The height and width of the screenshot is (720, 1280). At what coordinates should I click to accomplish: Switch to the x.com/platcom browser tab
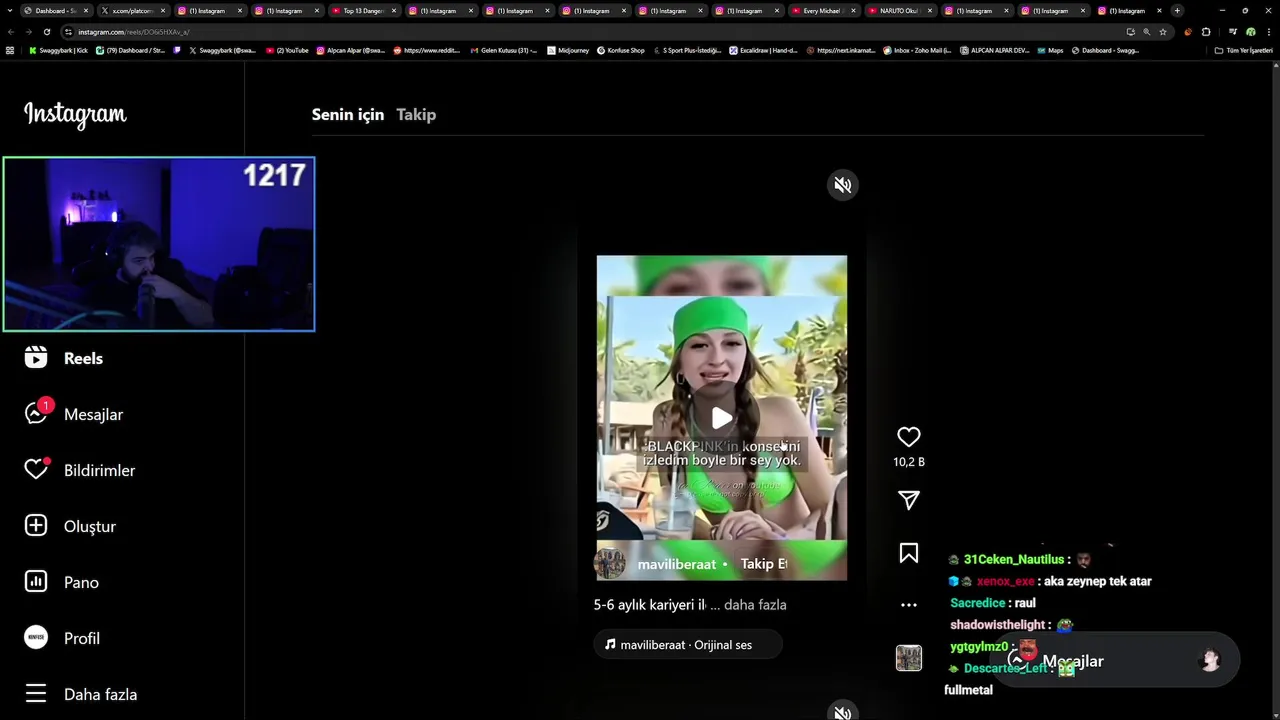click(x=134, y=11)
